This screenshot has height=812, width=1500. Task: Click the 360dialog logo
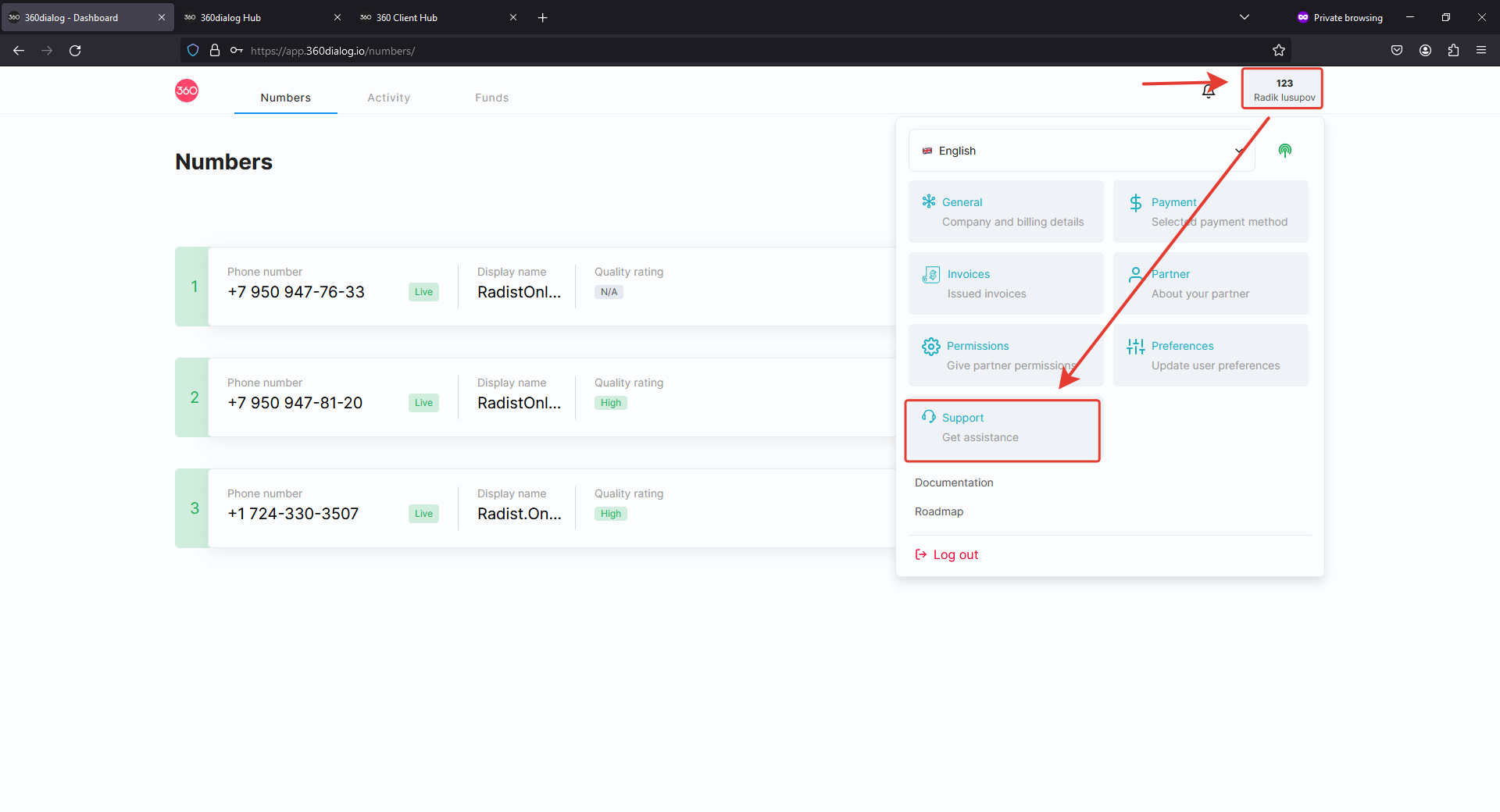coord(187,91)
